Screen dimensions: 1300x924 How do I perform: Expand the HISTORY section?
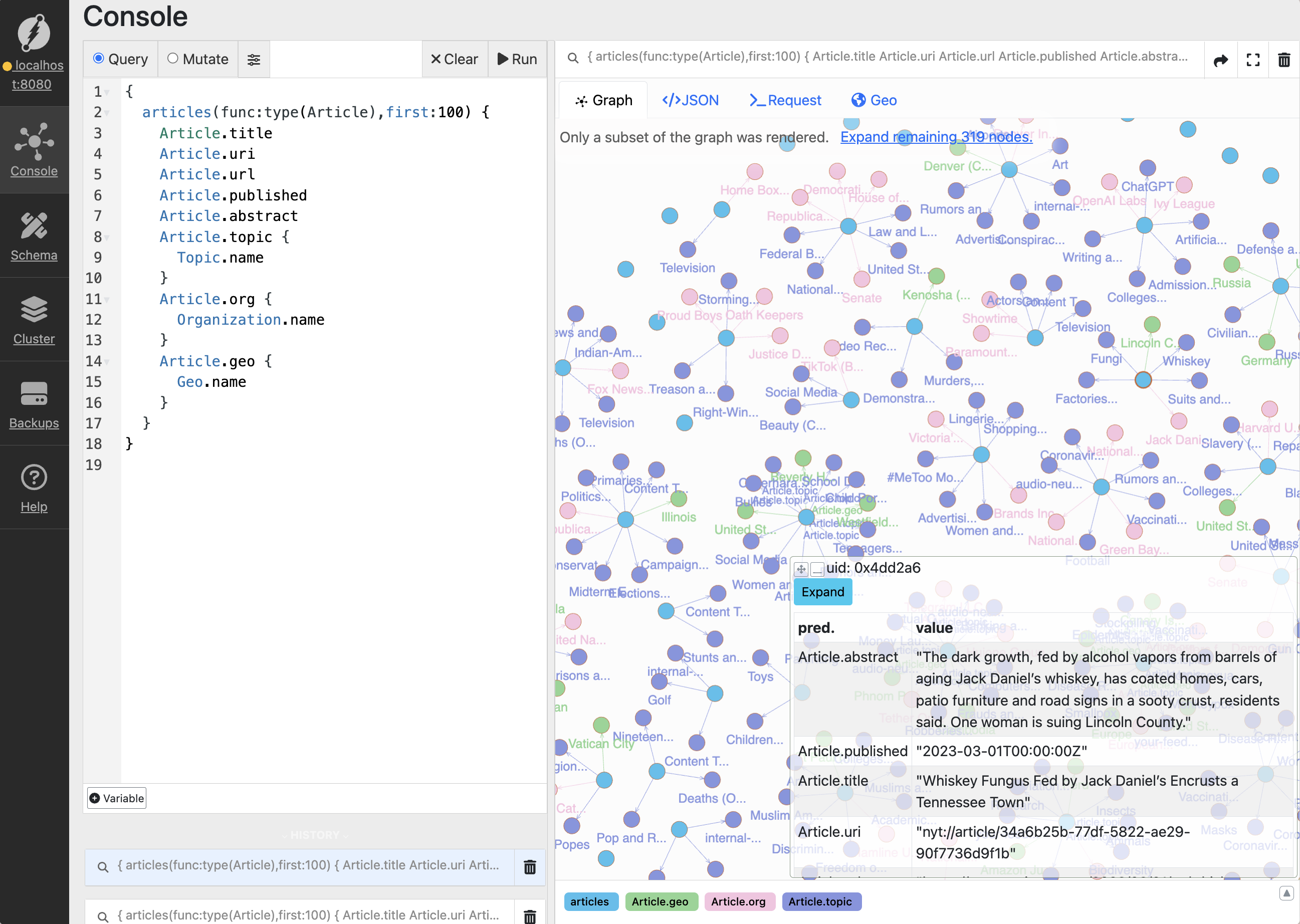[315, 835]
